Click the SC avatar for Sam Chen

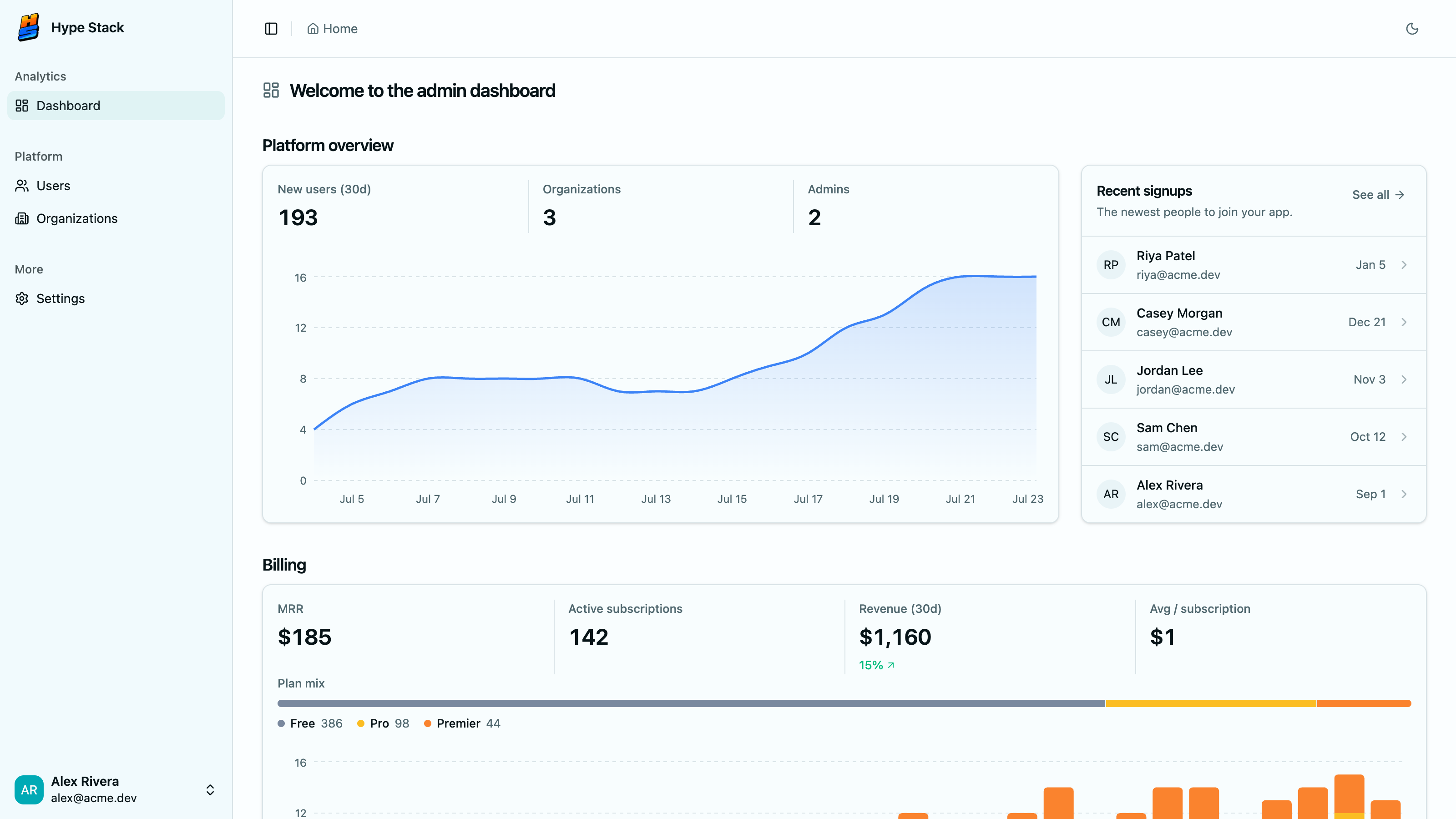[1111, 437]
